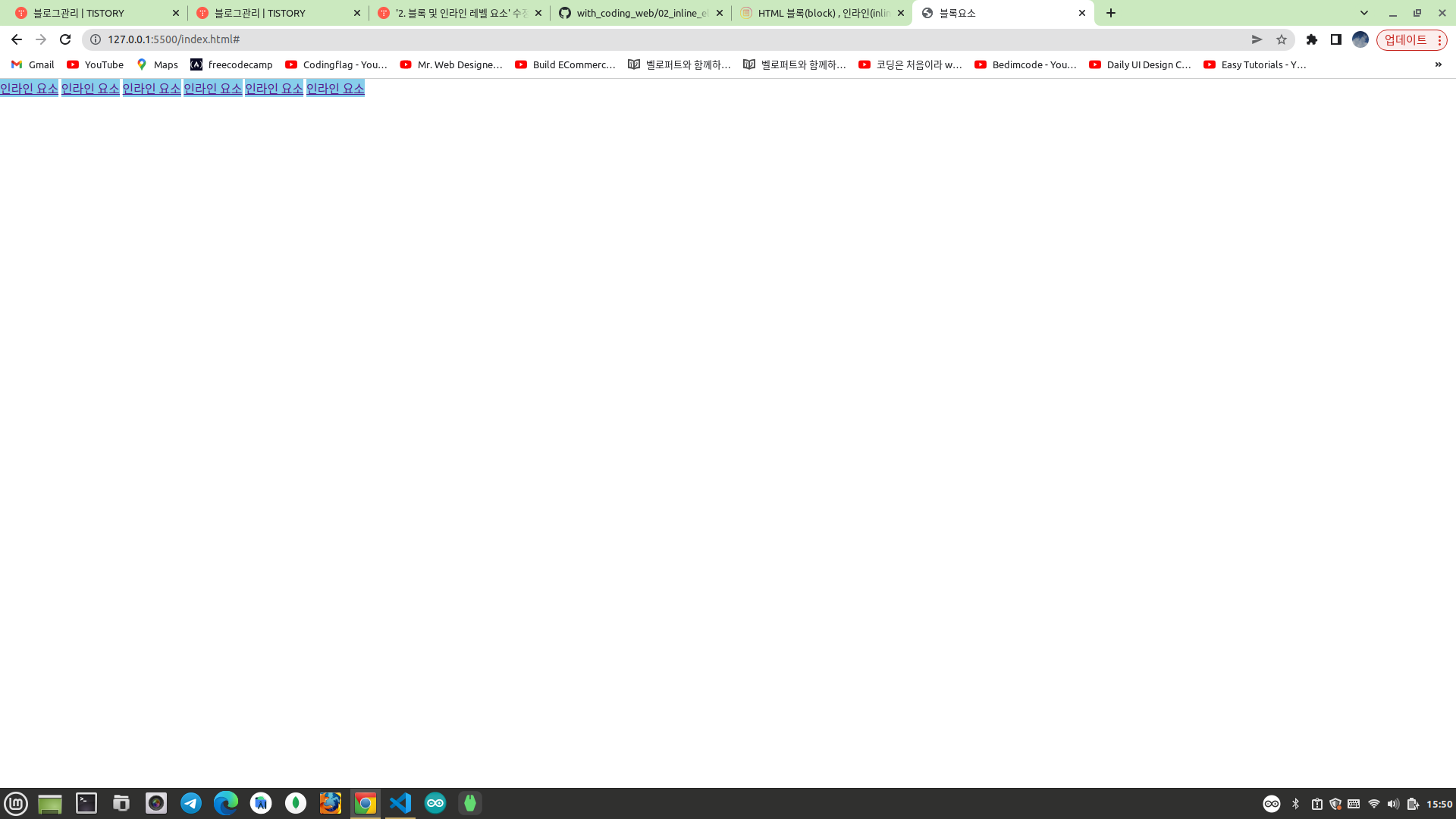Click the first 인라인 요소 link
This screenshot has width=1456, height=819.
(29, 88)
